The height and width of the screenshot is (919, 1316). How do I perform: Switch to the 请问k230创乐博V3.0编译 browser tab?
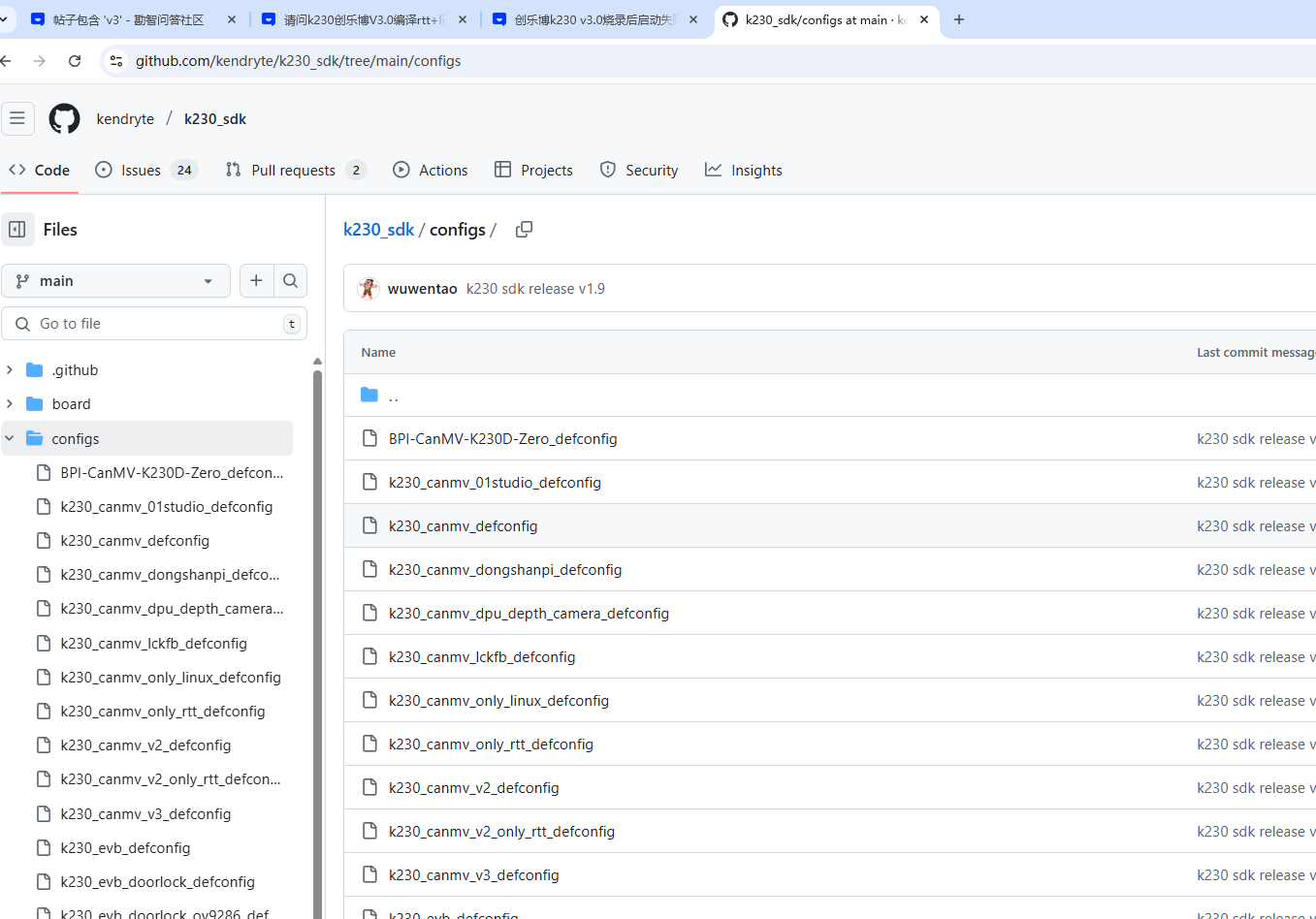point(365,19)
